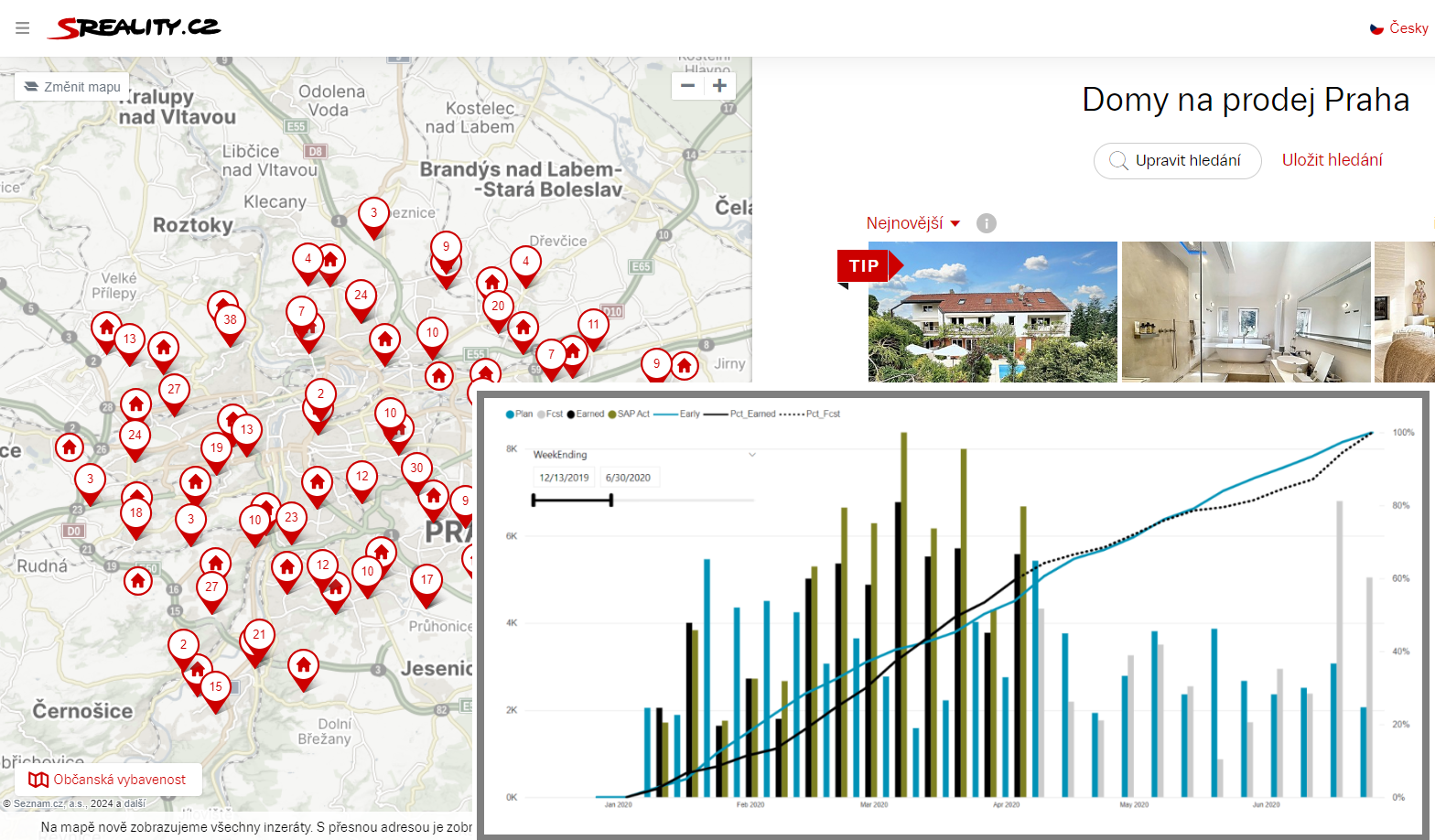
Task: Toggle the SAP Act legend series
Action: [629, 415]
